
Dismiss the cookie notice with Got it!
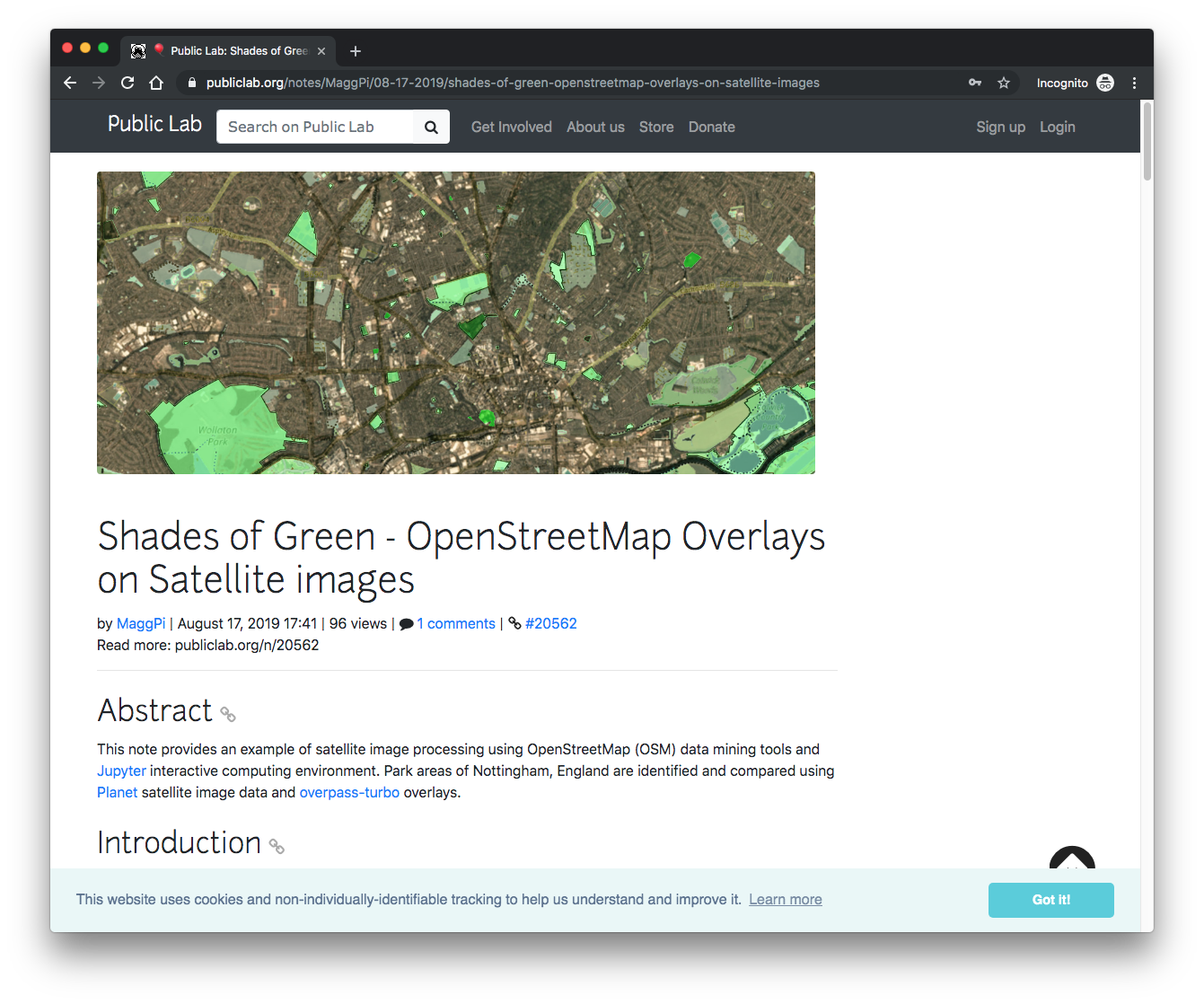coord(1050,900)
